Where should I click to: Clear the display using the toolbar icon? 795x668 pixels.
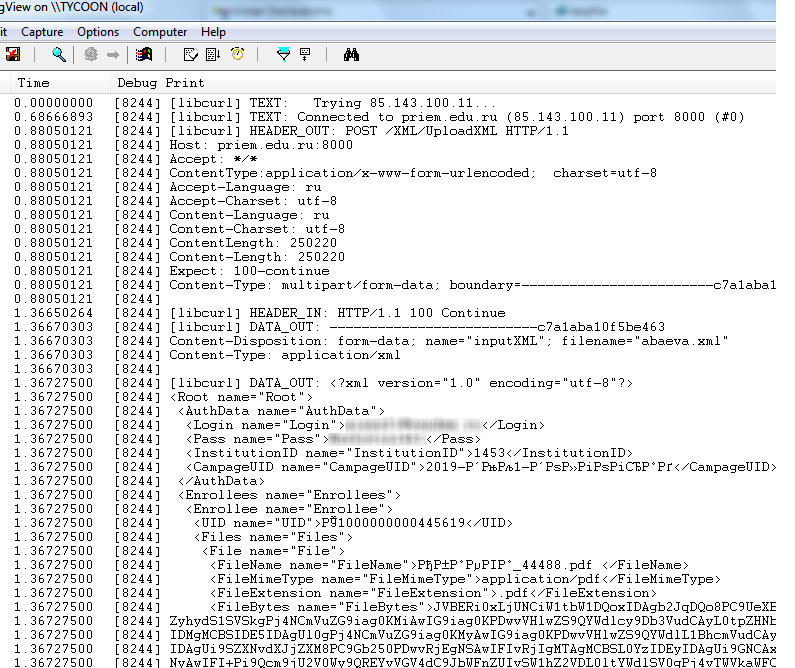click(x=190, y=55)
